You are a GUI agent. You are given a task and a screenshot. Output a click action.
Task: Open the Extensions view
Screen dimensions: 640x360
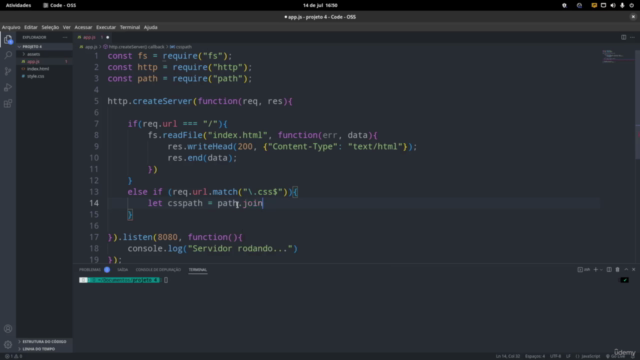(8, 103)
